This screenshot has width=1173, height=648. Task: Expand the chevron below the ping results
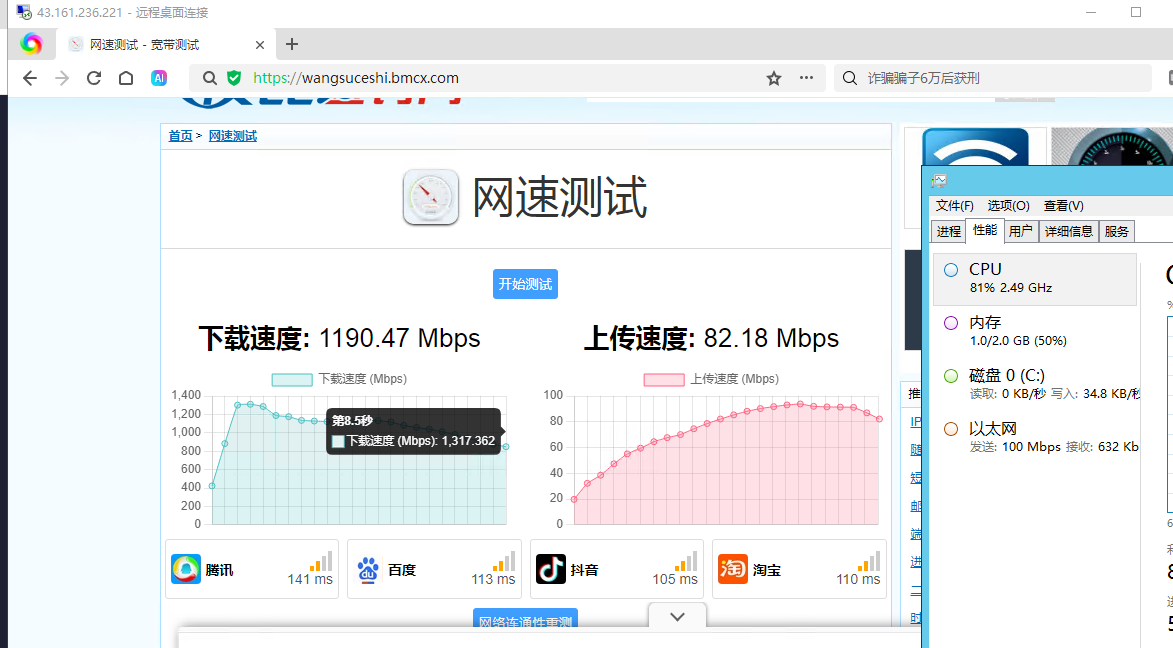(677, 616)
